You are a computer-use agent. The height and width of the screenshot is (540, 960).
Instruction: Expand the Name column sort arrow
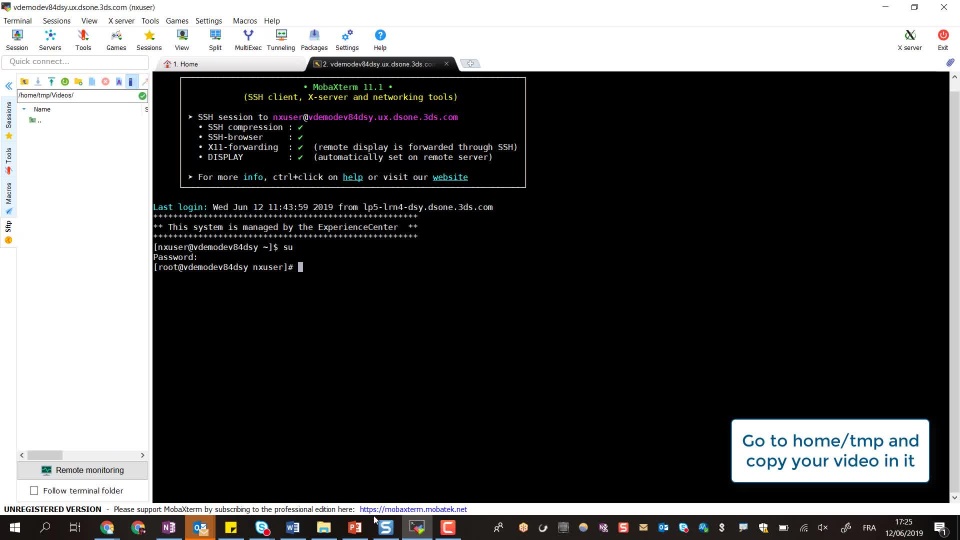click(x=24, y=109)
